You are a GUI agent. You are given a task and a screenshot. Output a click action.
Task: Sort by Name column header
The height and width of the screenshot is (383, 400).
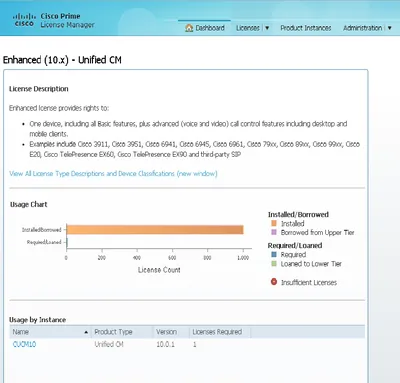[50, 332]
